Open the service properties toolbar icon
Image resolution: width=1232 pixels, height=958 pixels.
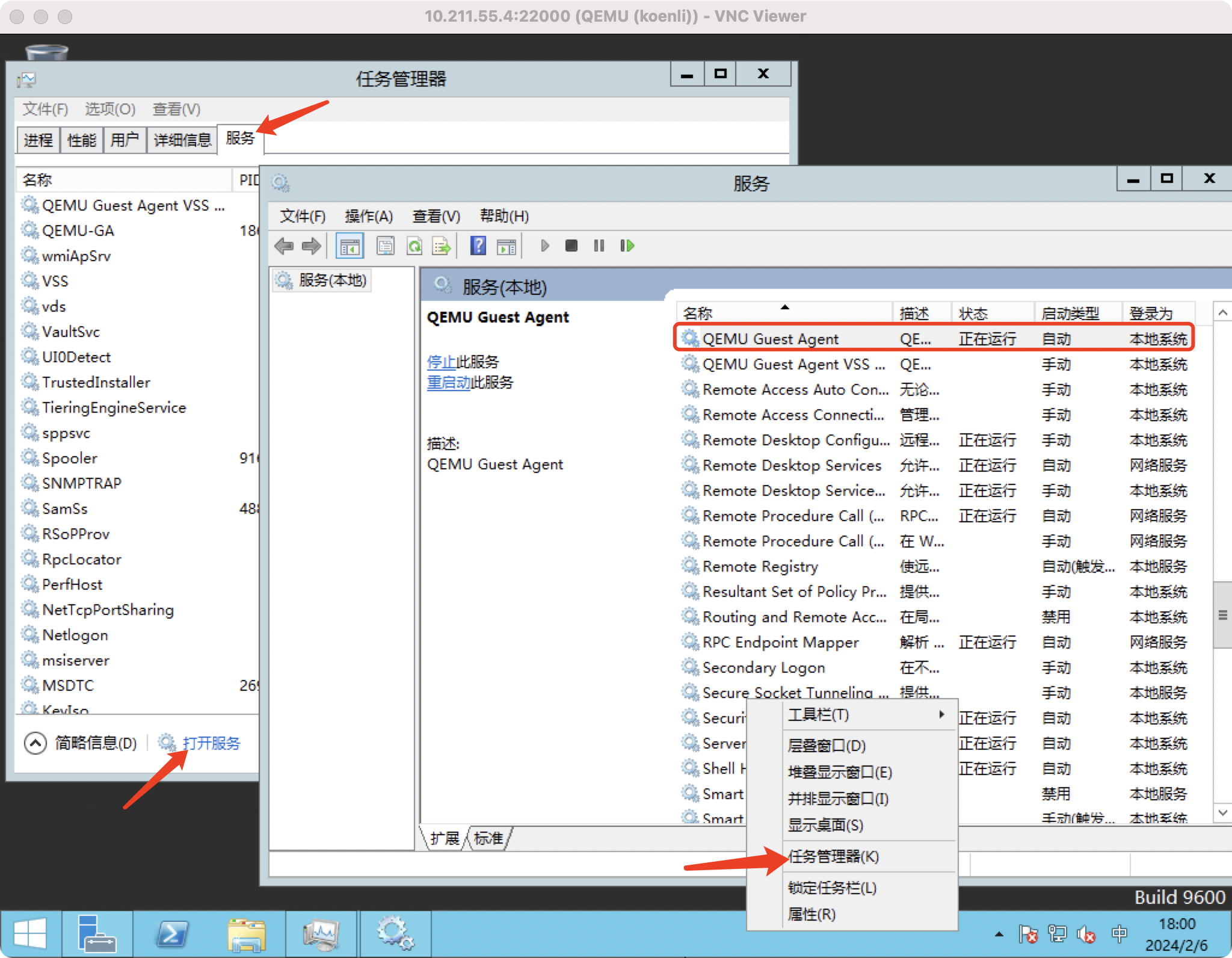[386, 246]
